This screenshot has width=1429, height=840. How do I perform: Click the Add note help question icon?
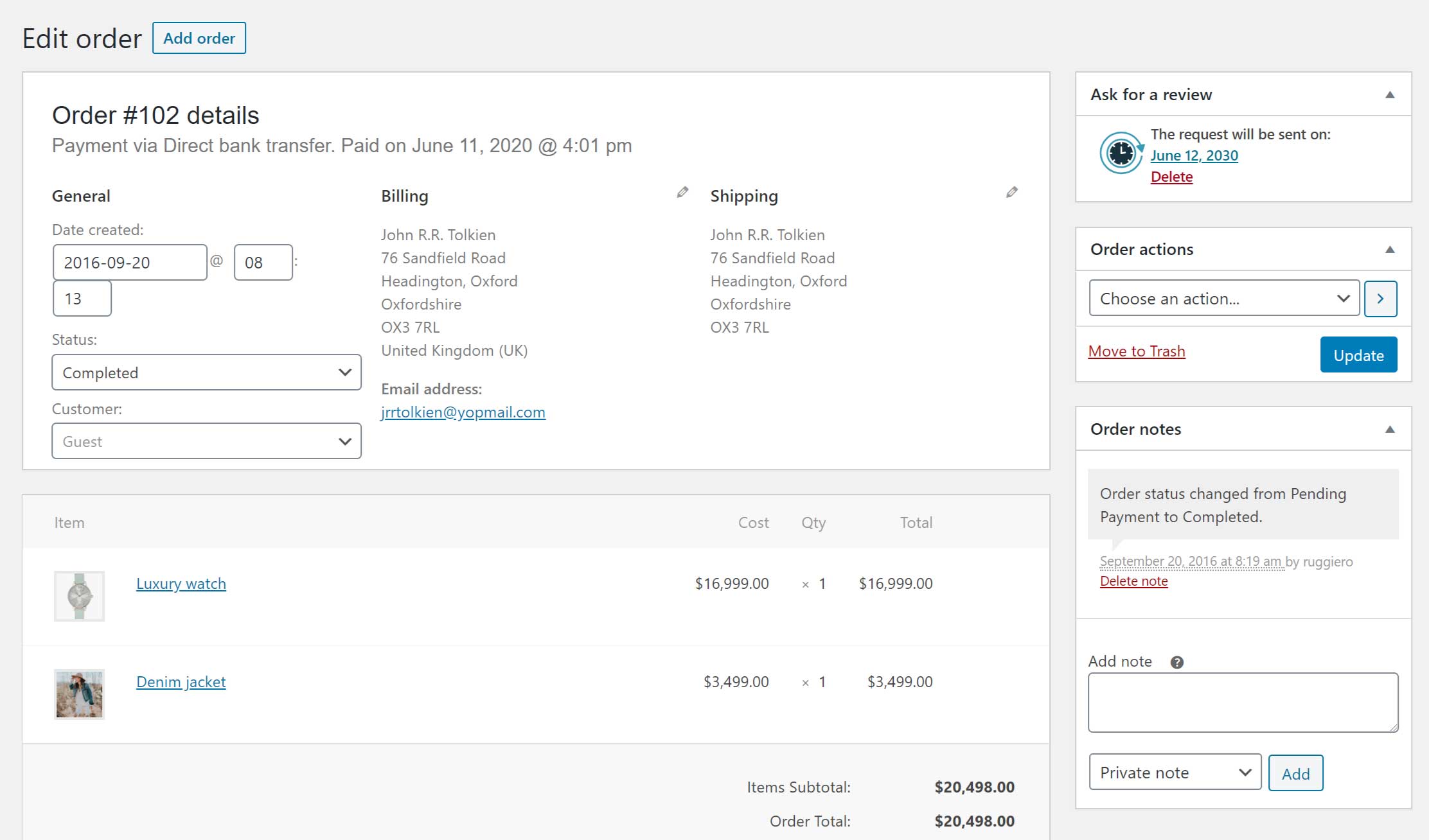coord(1176,662)
